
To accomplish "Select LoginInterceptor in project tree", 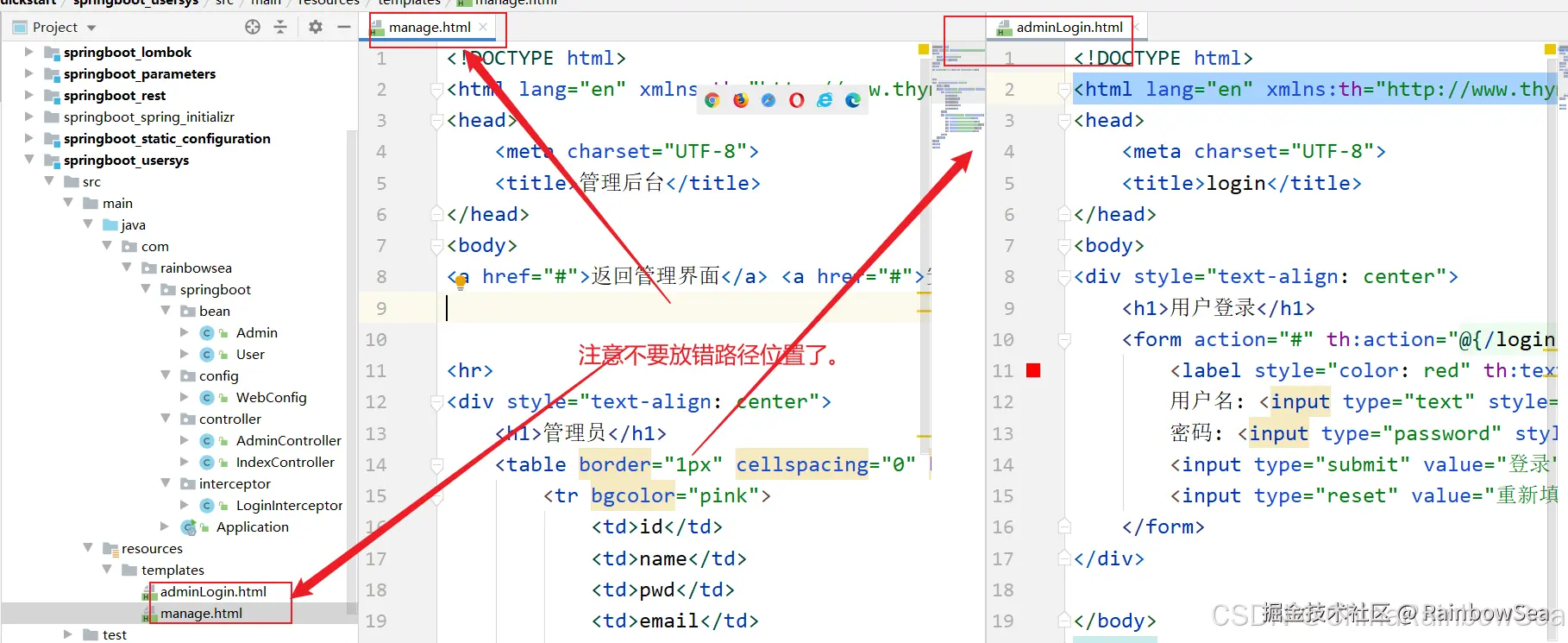I will click(x=289, y=506).
